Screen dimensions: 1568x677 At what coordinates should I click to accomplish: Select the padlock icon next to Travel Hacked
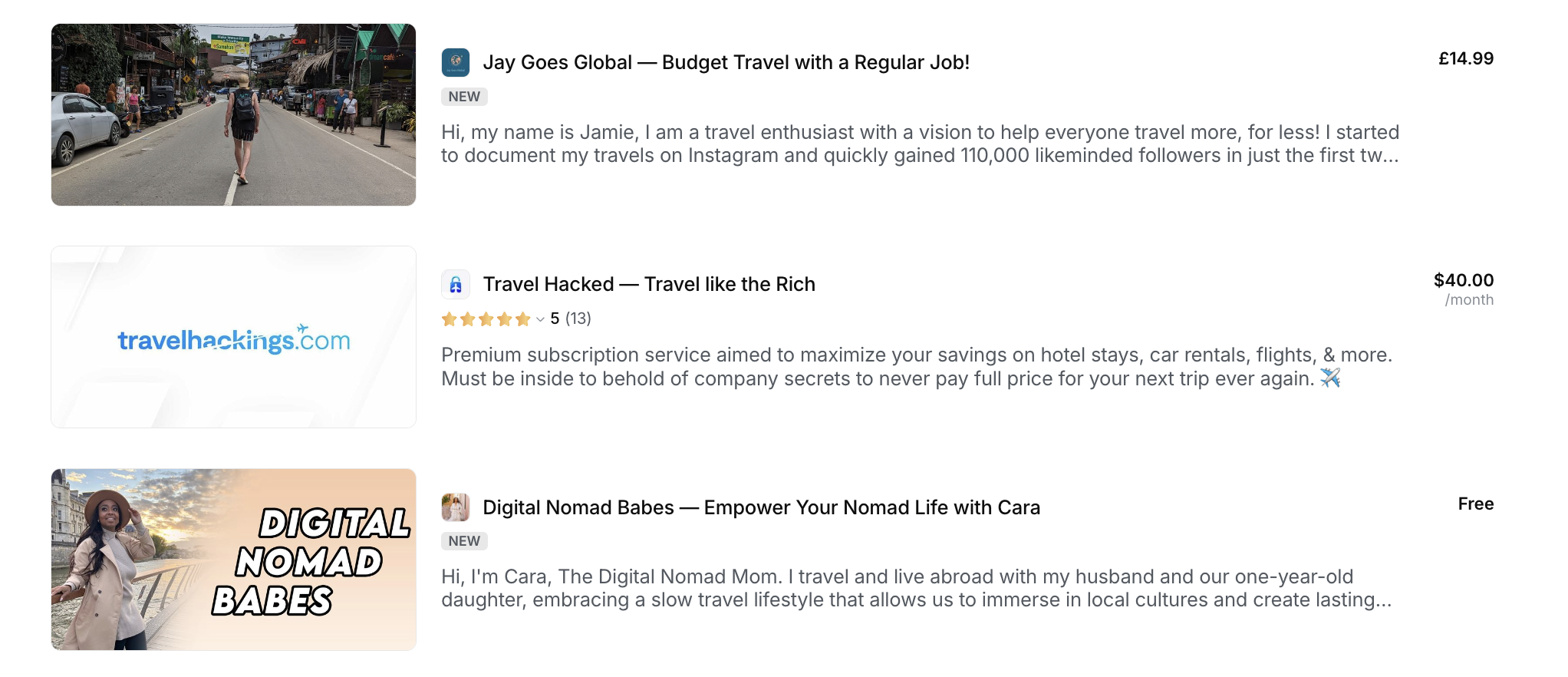456,283
